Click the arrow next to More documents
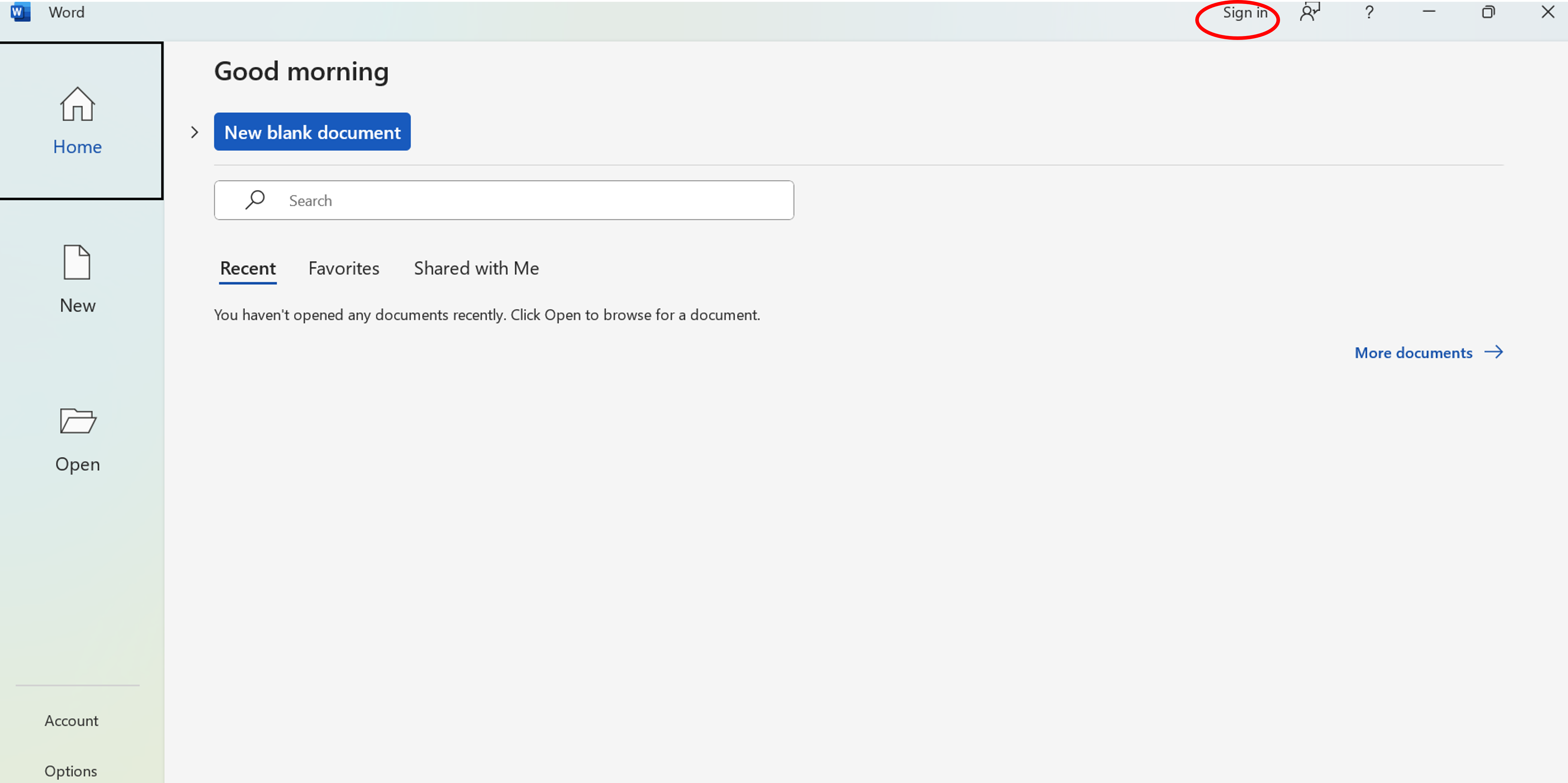The height and width of the screenshot is (783, 1568). tap(1494, 352)
